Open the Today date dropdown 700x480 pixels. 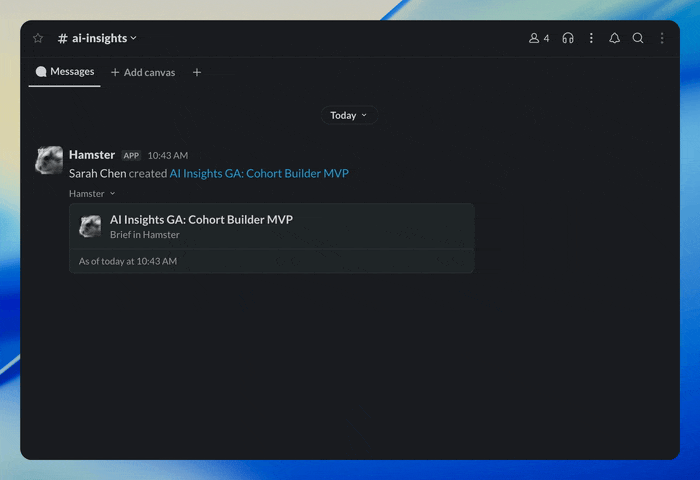(349, 115)
